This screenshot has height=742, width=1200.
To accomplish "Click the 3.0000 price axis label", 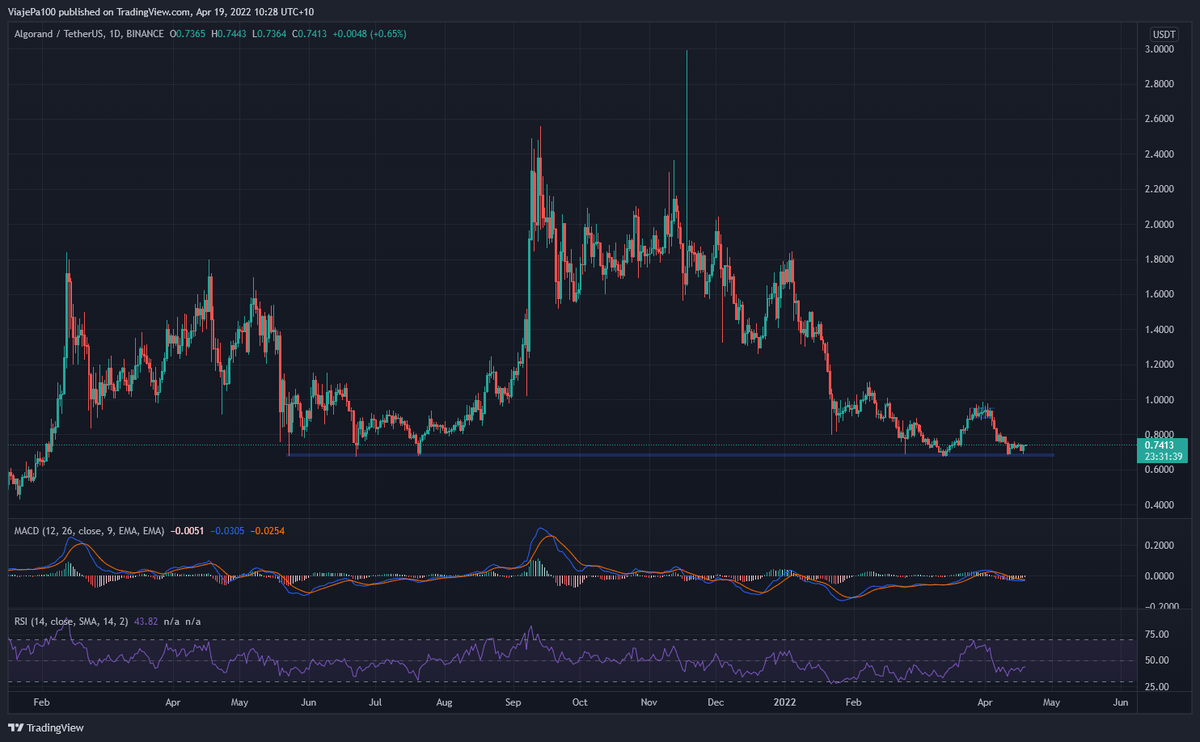I will [x=1160, y=50].
